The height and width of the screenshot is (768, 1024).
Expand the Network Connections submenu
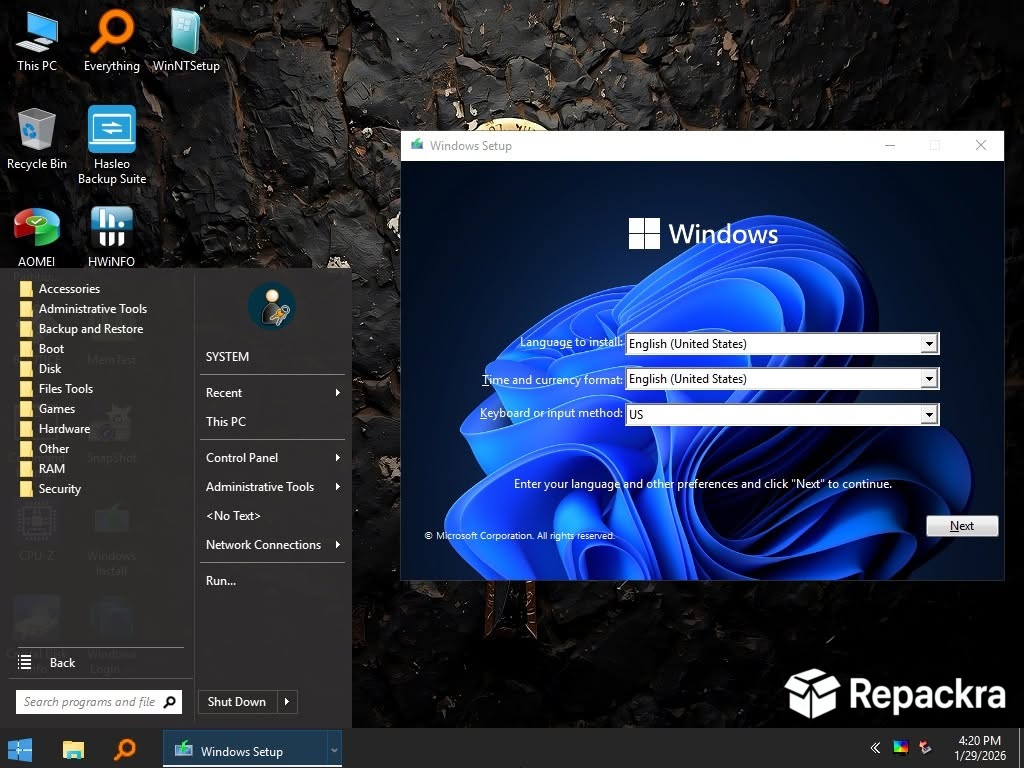point(272,545)
